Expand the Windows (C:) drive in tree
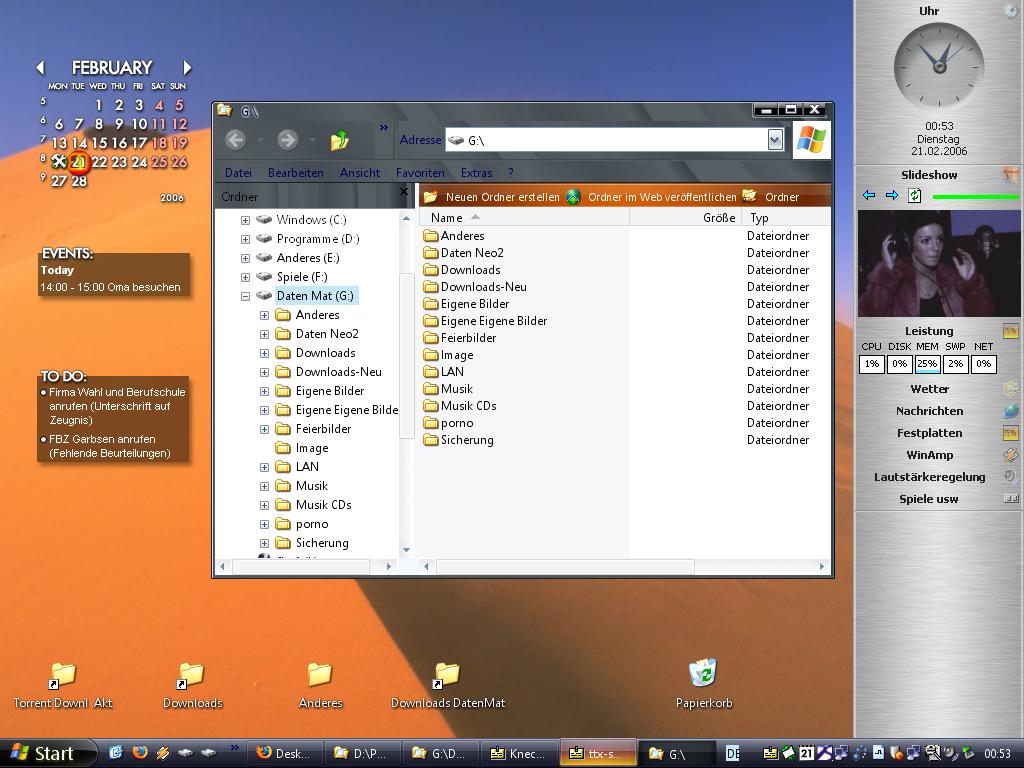 coord(245,220)
